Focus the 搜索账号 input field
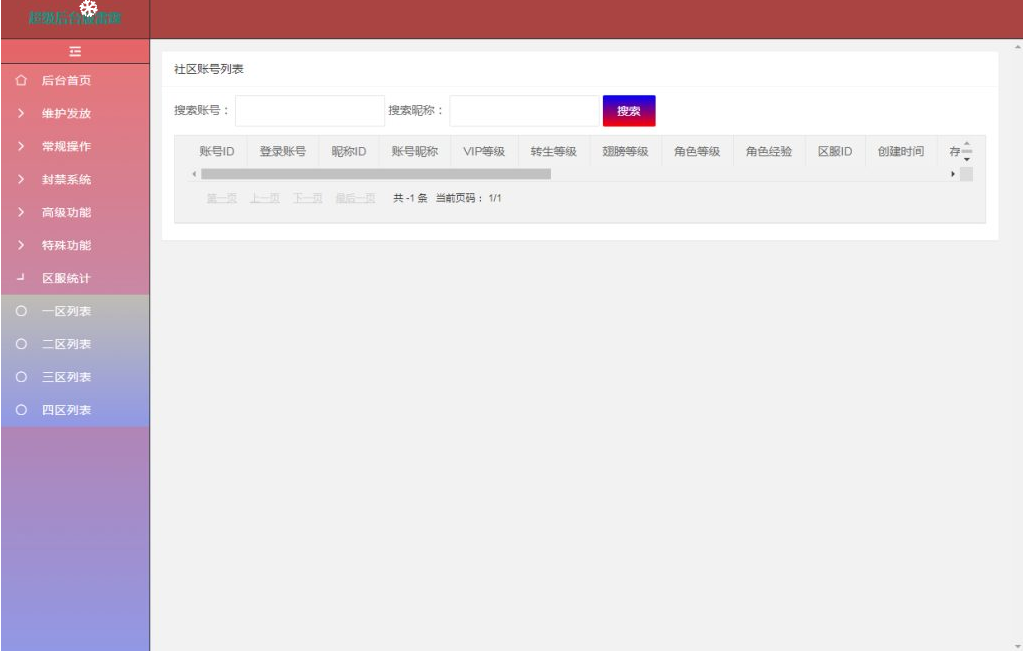1023x651 pixels. pyautogui.click(x=309, y=111)
